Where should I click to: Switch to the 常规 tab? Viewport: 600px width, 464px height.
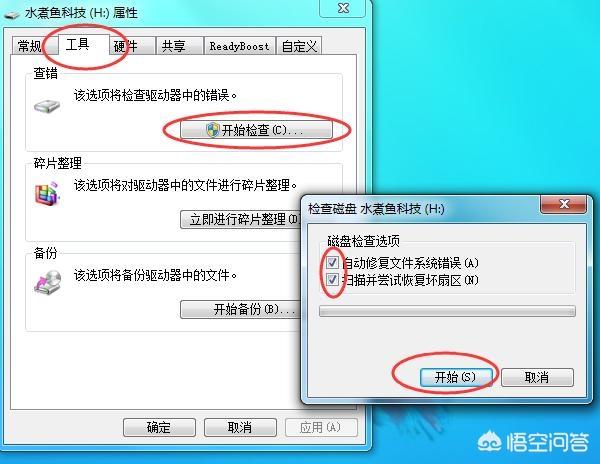point(29,46)
